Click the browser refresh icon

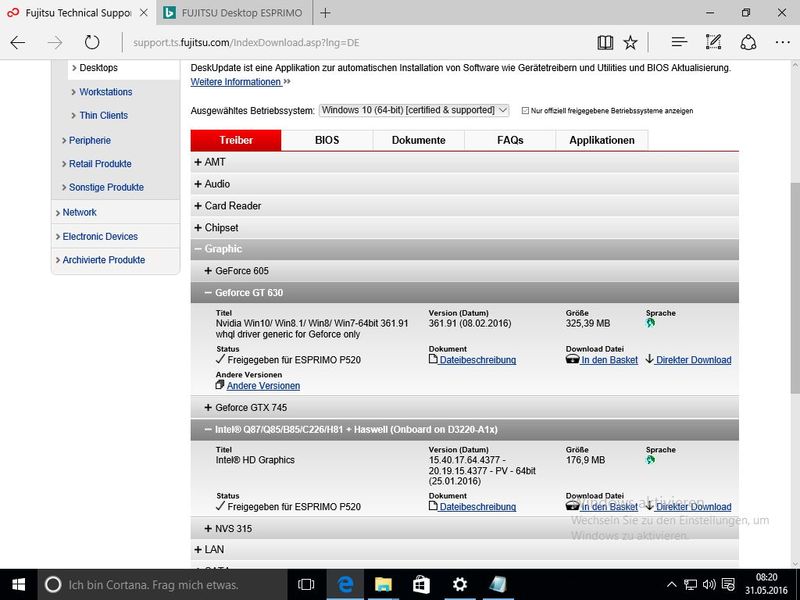[x=92, y=43]
